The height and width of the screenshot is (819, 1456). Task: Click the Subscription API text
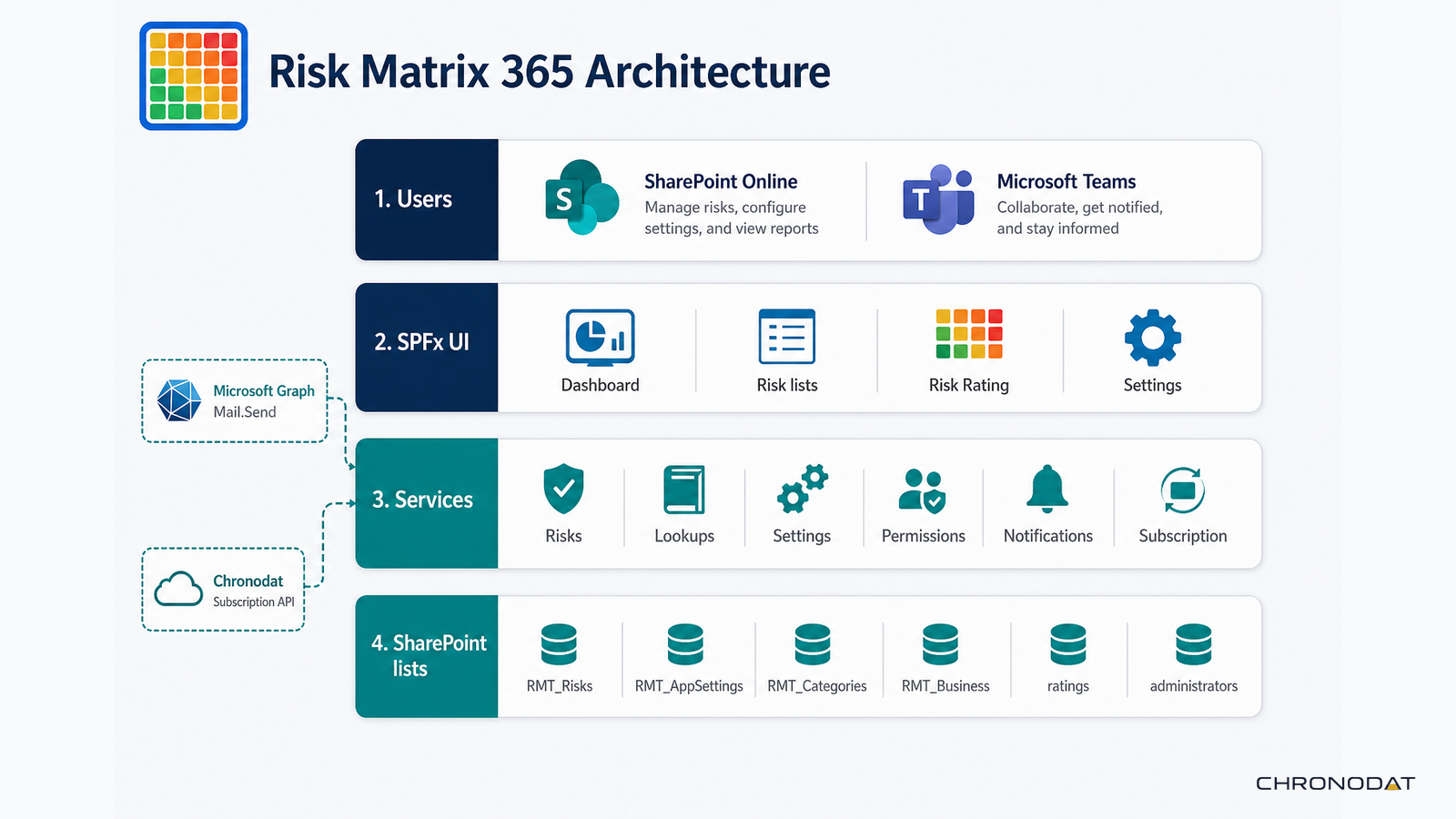pyautogui.click(x=254, y=602)
